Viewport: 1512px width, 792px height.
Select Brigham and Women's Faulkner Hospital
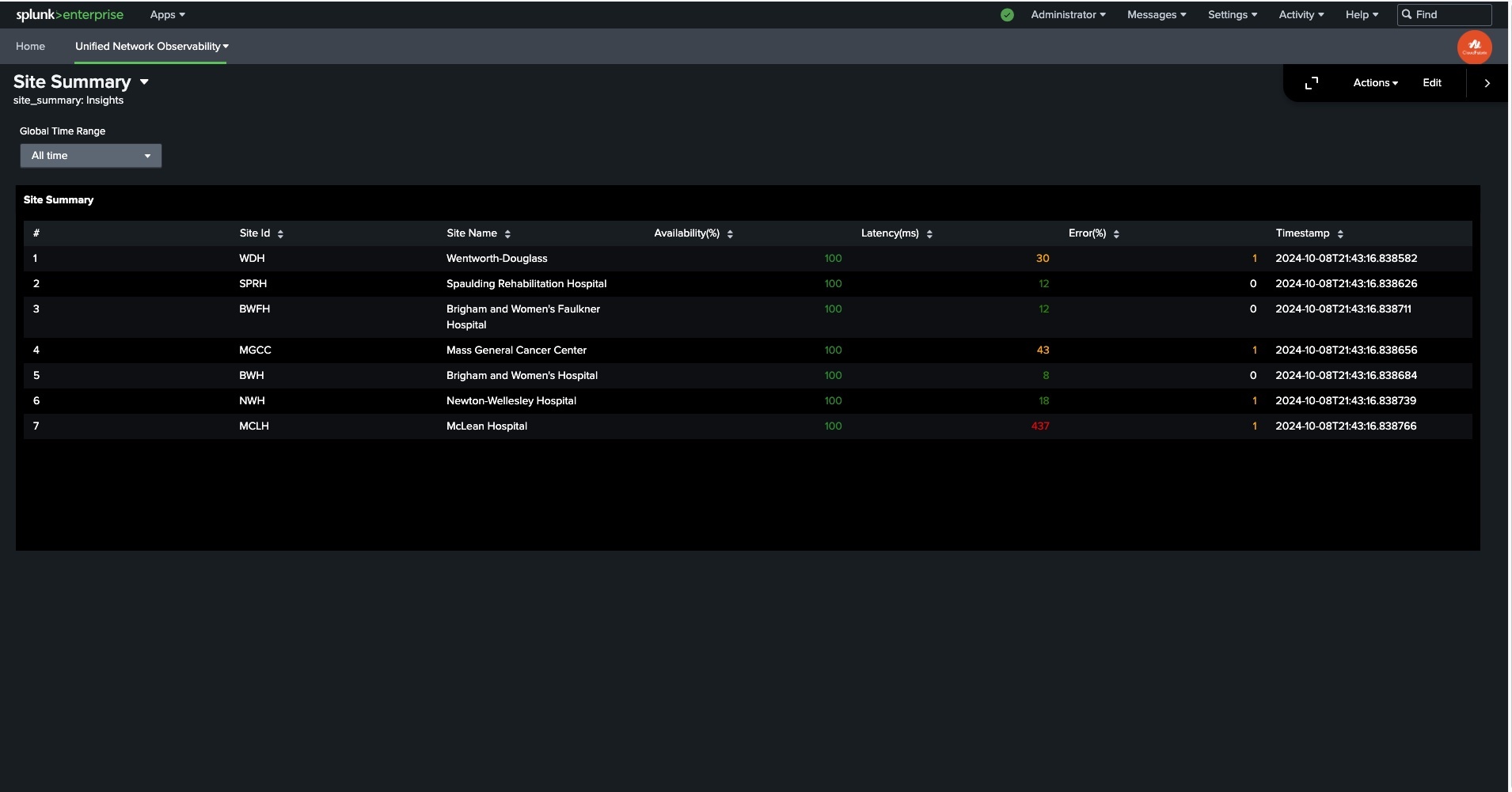[522, 317]
